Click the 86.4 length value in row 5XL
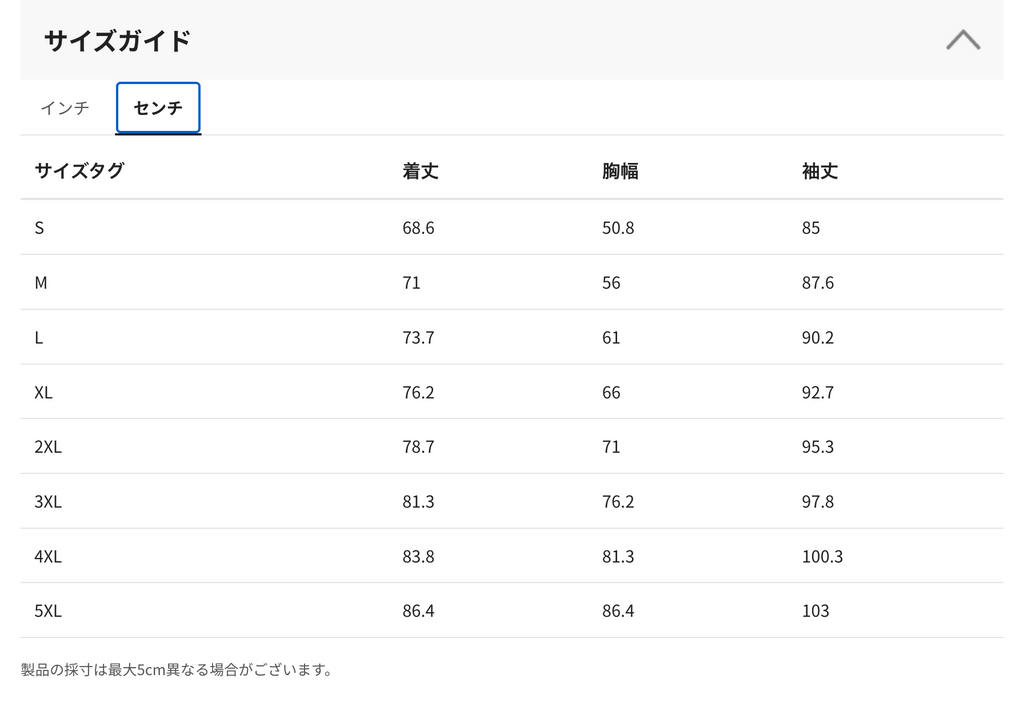 point(418,611)
